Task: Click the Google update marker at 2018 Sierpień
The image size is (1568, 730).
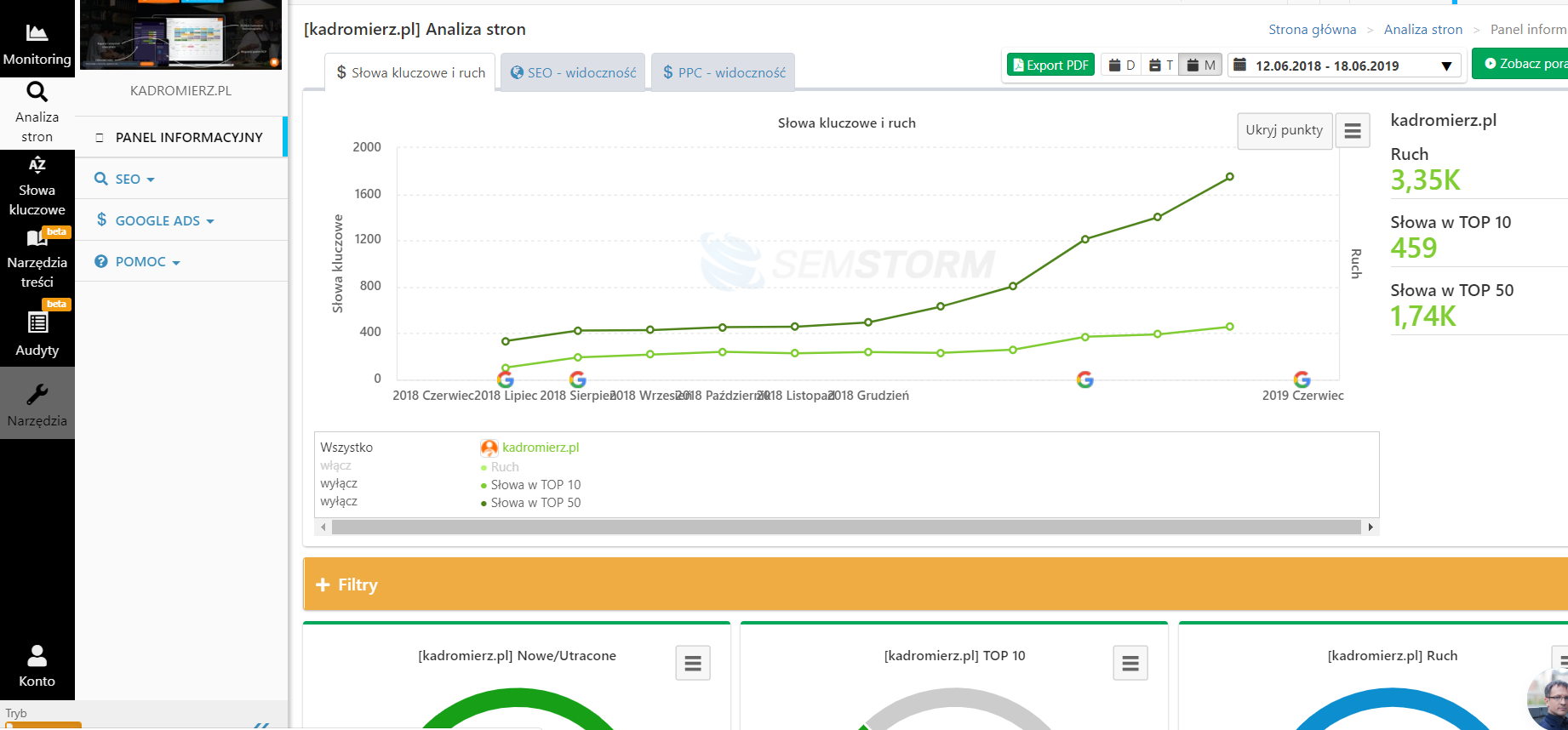Action: (x=578, y=379)
